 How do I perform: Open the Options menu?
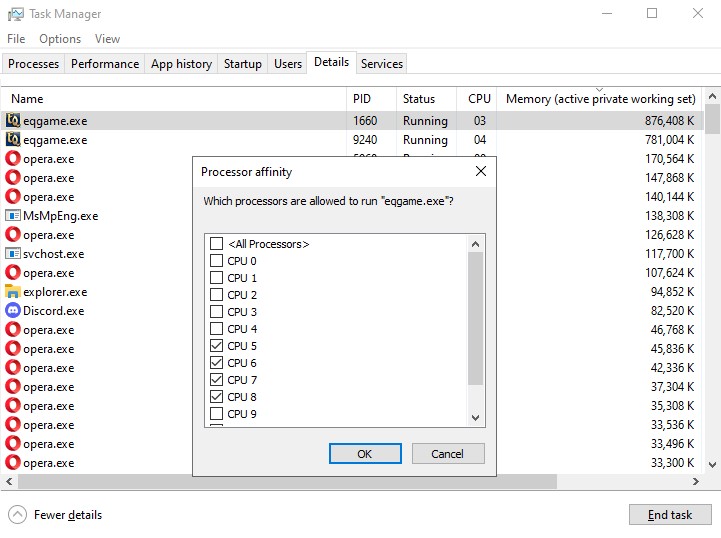coord(60,39)
